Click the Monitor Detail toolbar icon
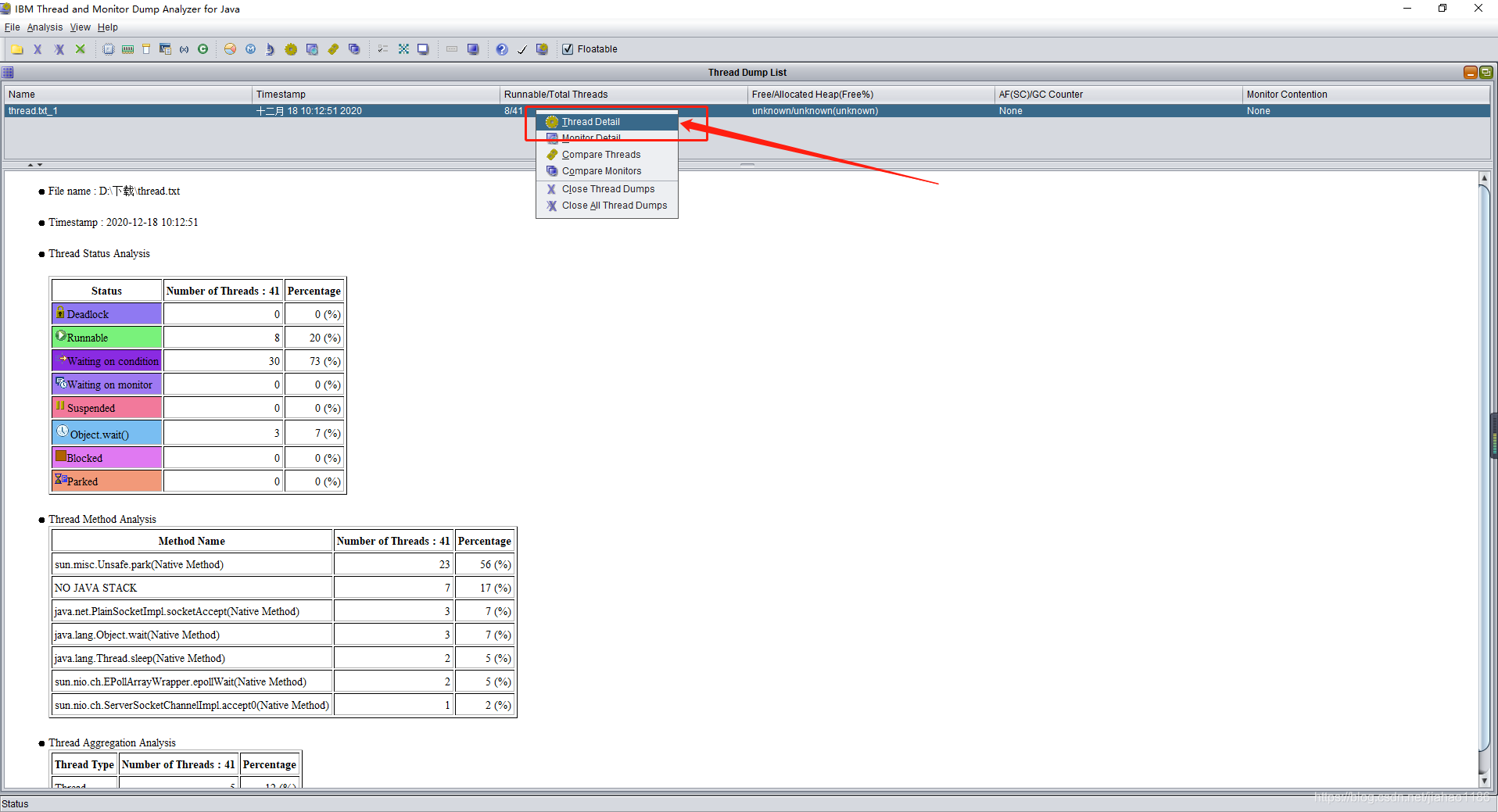Screen dimensions: 1498x812 (x=312, y=49)
